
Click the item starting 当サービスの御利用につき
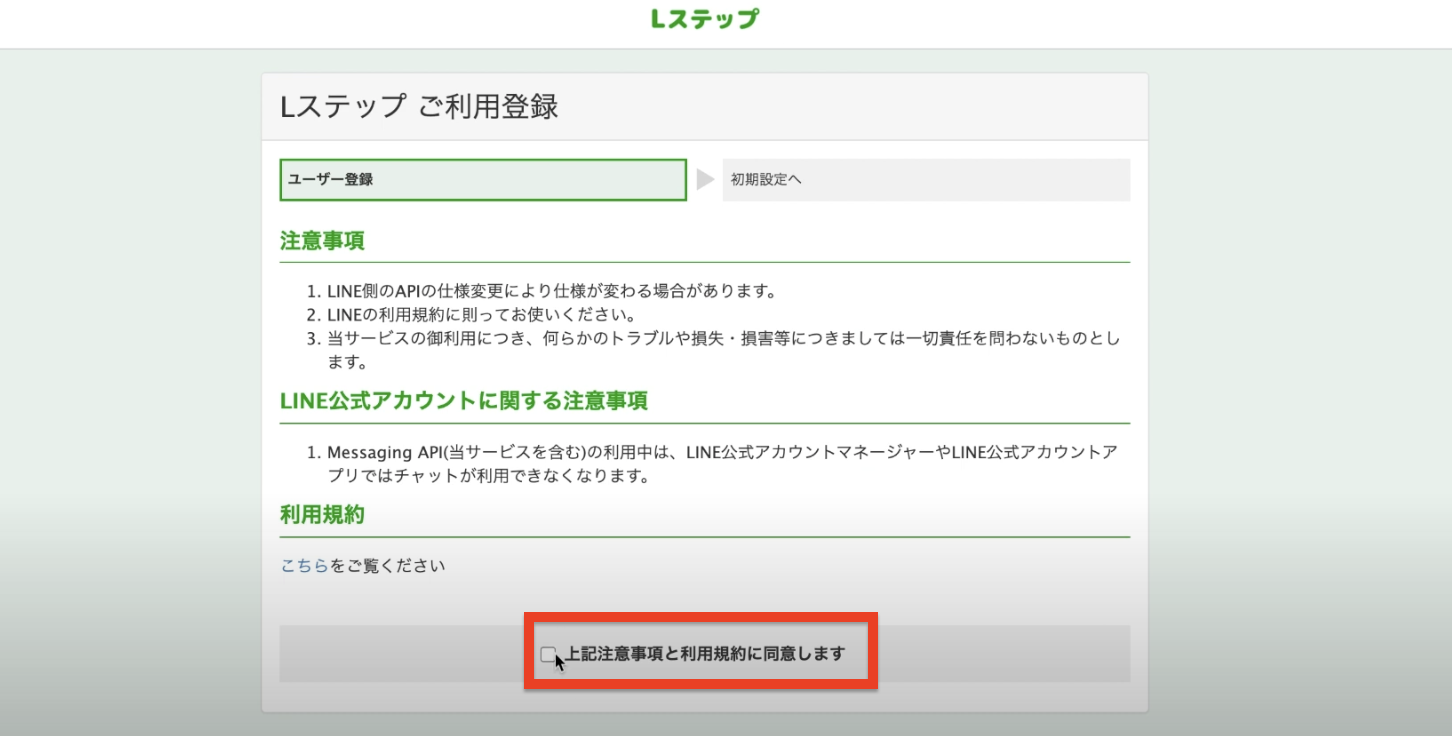(723, 350)
